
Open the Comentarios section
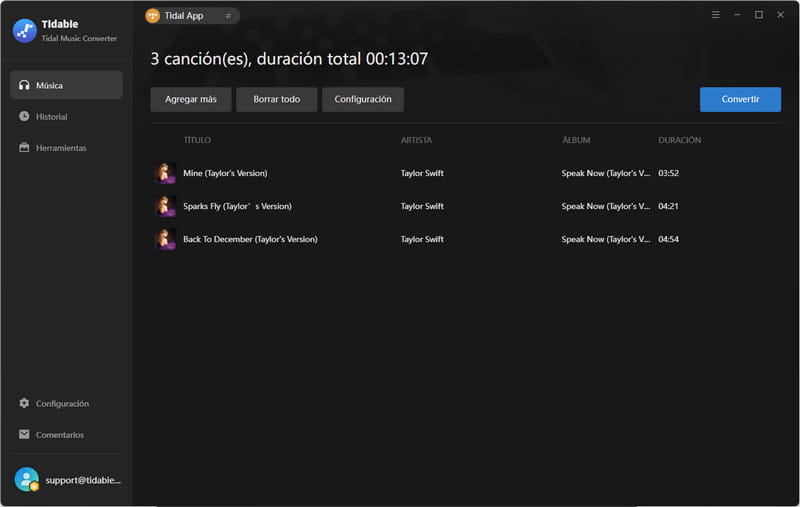coord(66,434)
